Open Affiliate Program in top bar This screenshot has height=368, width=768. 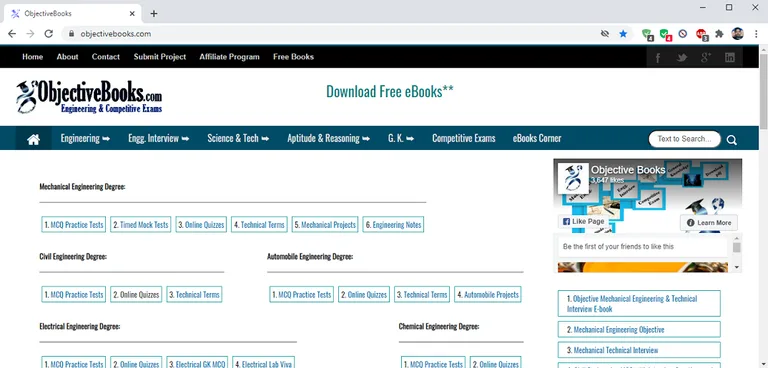229,57
